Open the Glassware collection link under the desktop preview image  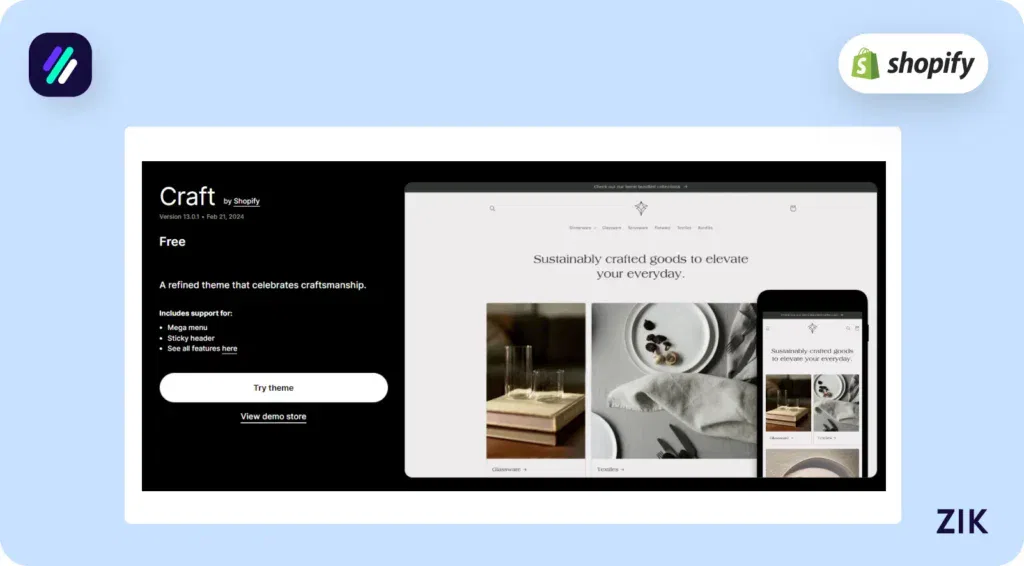(x=509, y=469)
